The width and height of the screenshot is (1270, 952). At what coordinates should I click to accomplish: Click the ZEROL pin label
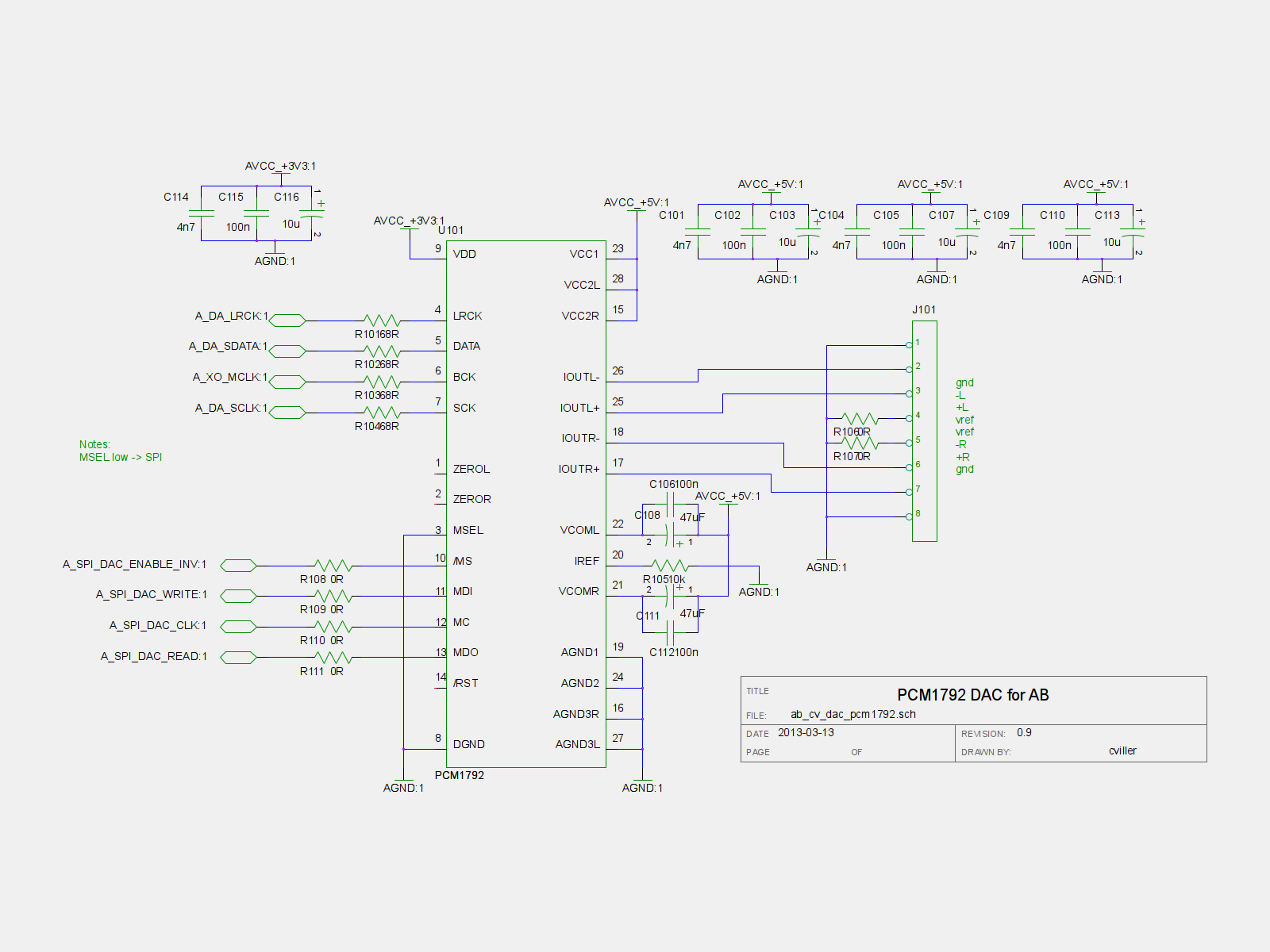click(471, 469)
